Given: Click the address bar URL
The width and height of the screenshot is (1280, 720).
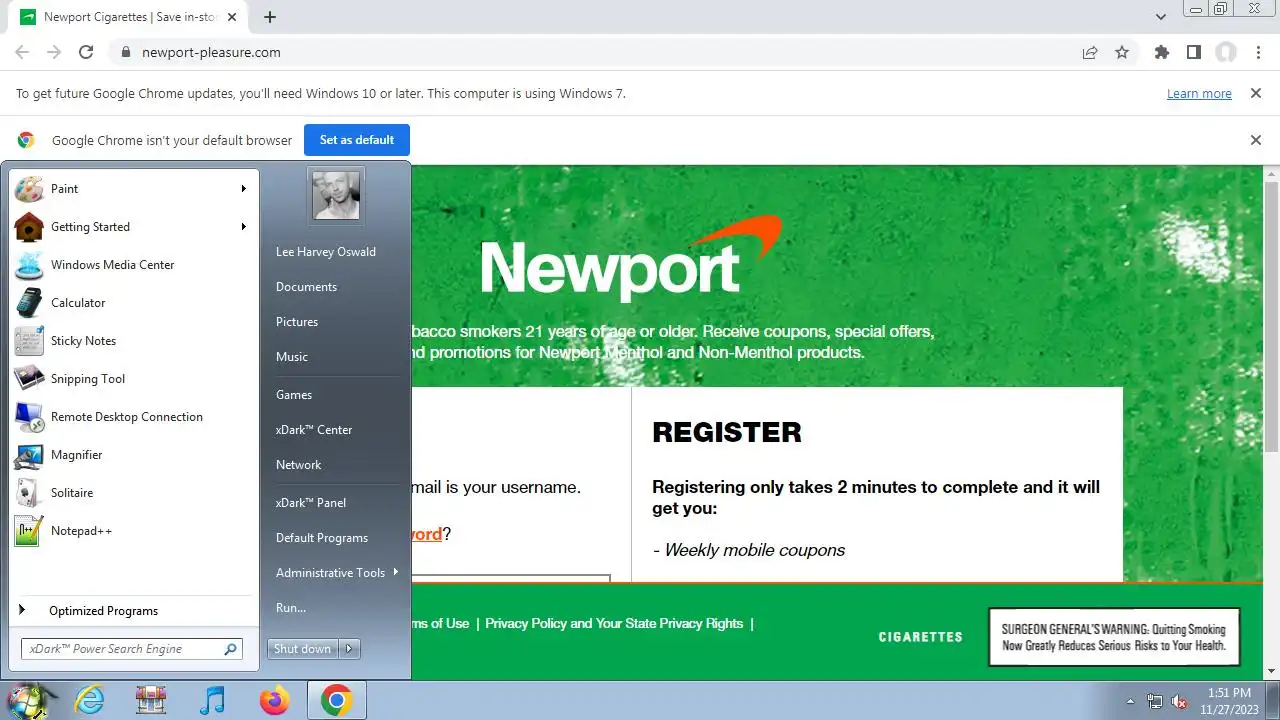Looking at the screenshot, I should (x=211, y=52).
